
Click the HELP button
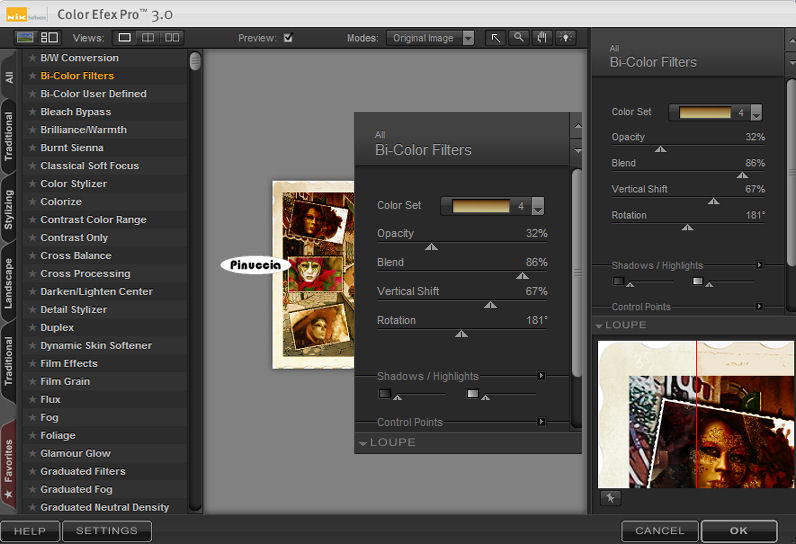point(30,531)
